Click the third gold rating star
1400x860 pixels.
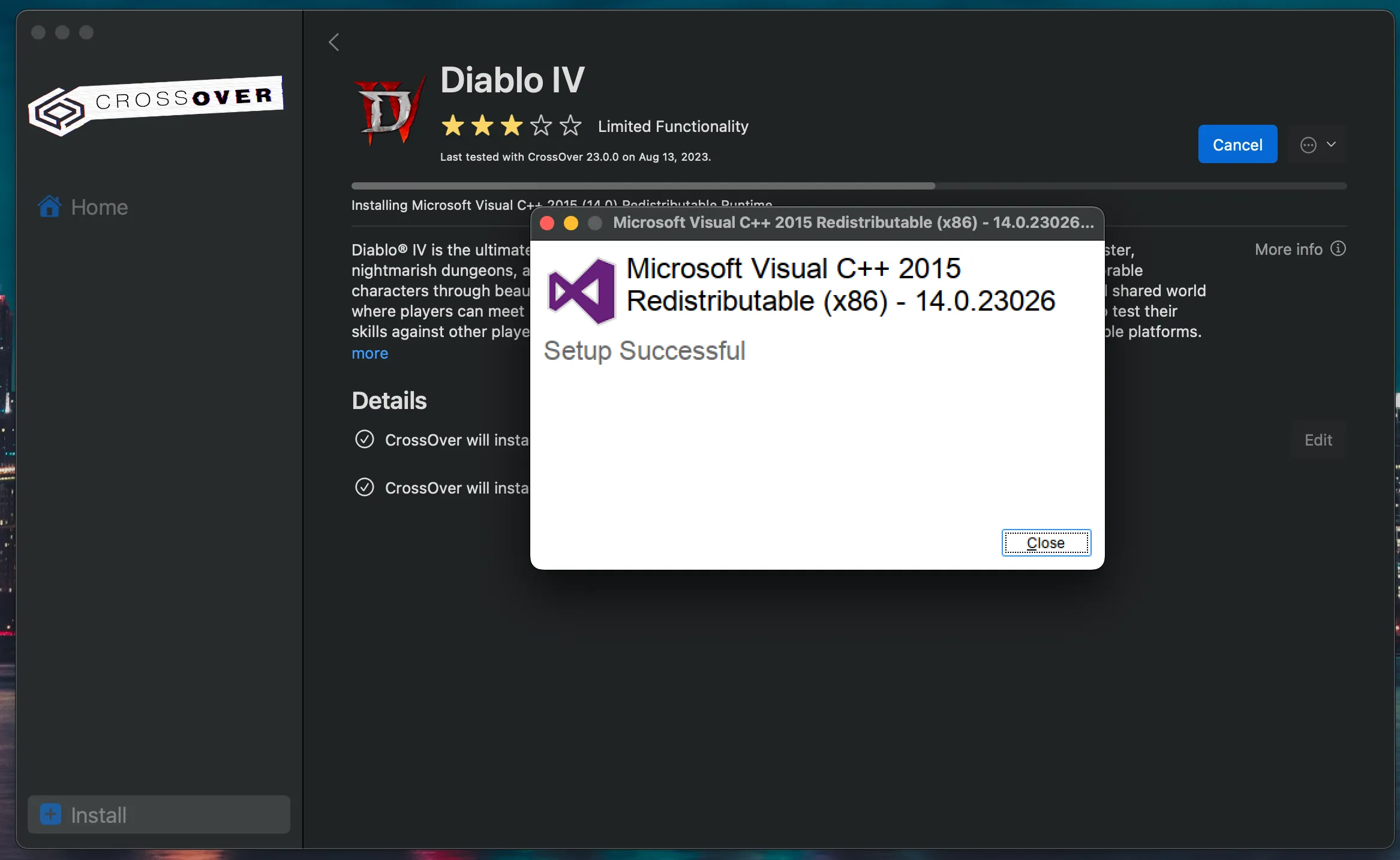coord(512,126)
